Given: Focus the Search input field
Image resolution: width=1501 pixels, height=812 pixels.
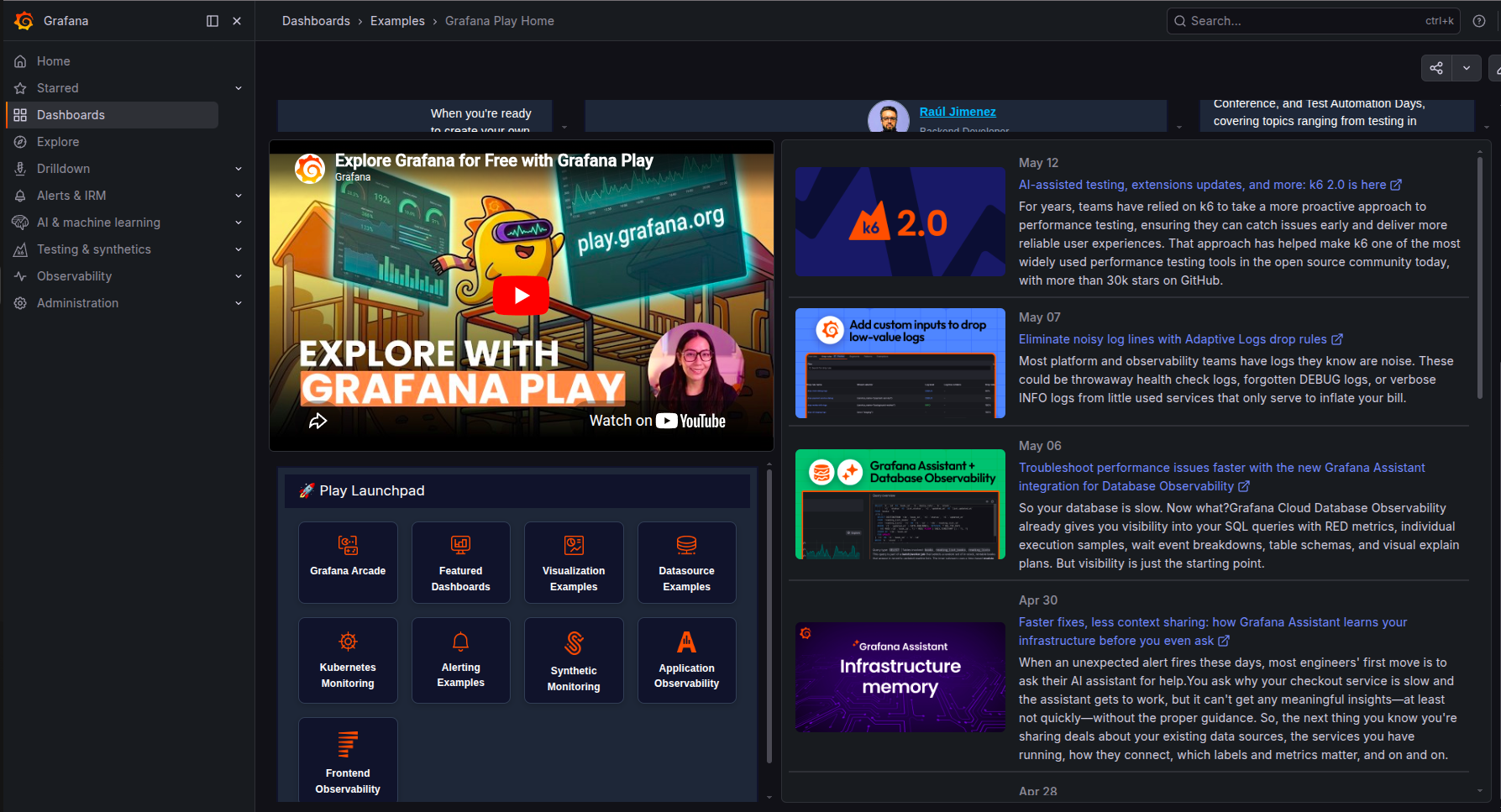Looking at the screenshot, I should click(1313, 21).
